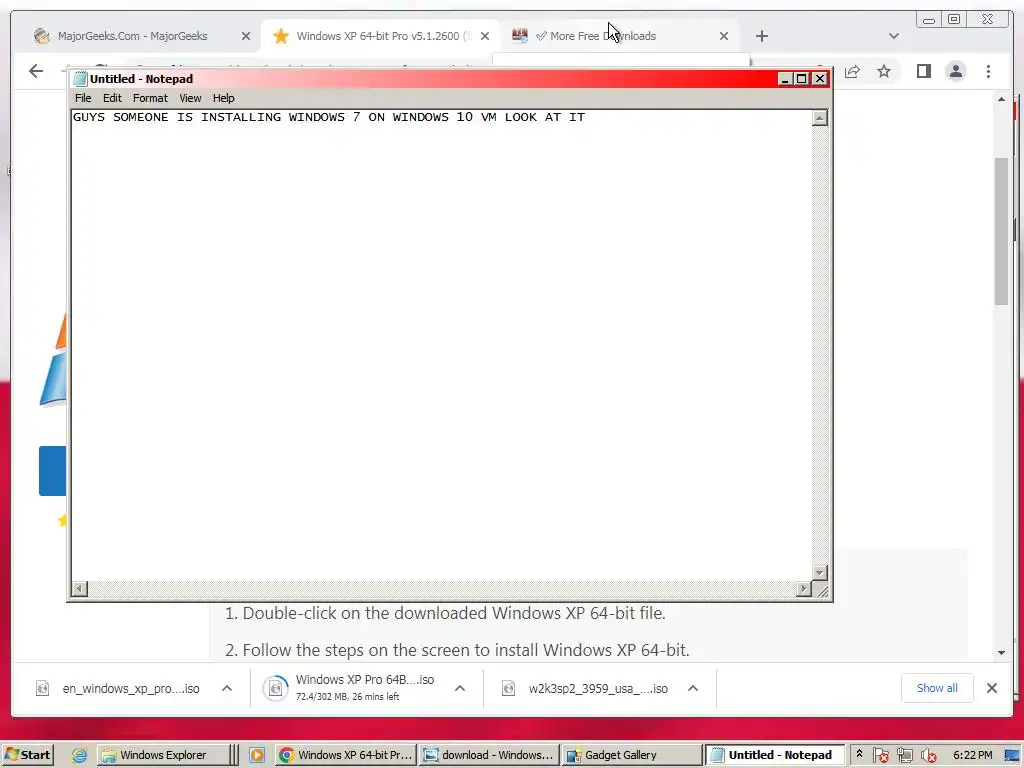Click the network tray icon
1024x768 pixels.
(904, 755)
